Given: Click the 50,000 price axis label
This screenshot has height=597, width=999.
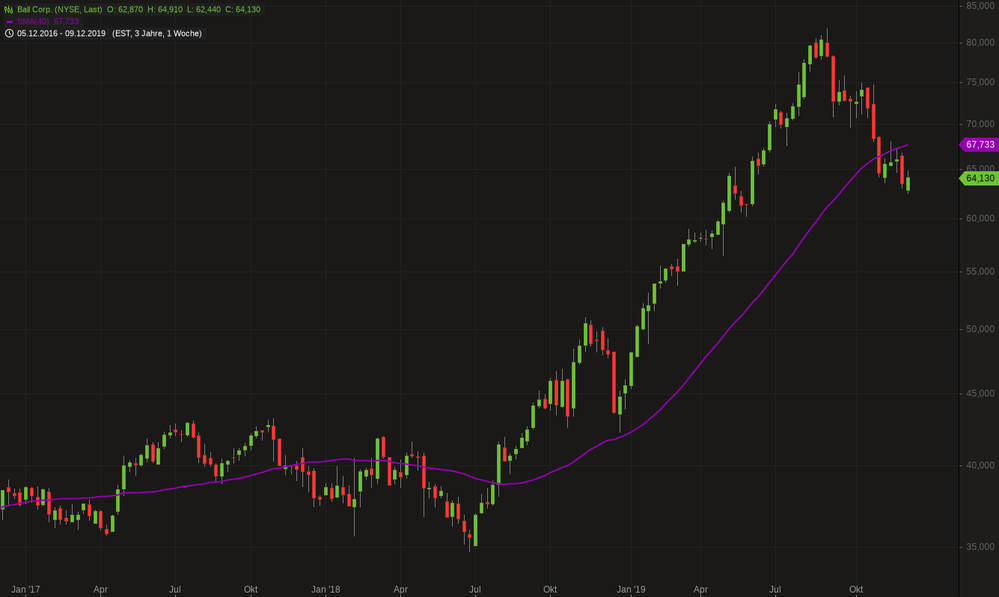Looking at the screenshot, I should tap(980, 329).
